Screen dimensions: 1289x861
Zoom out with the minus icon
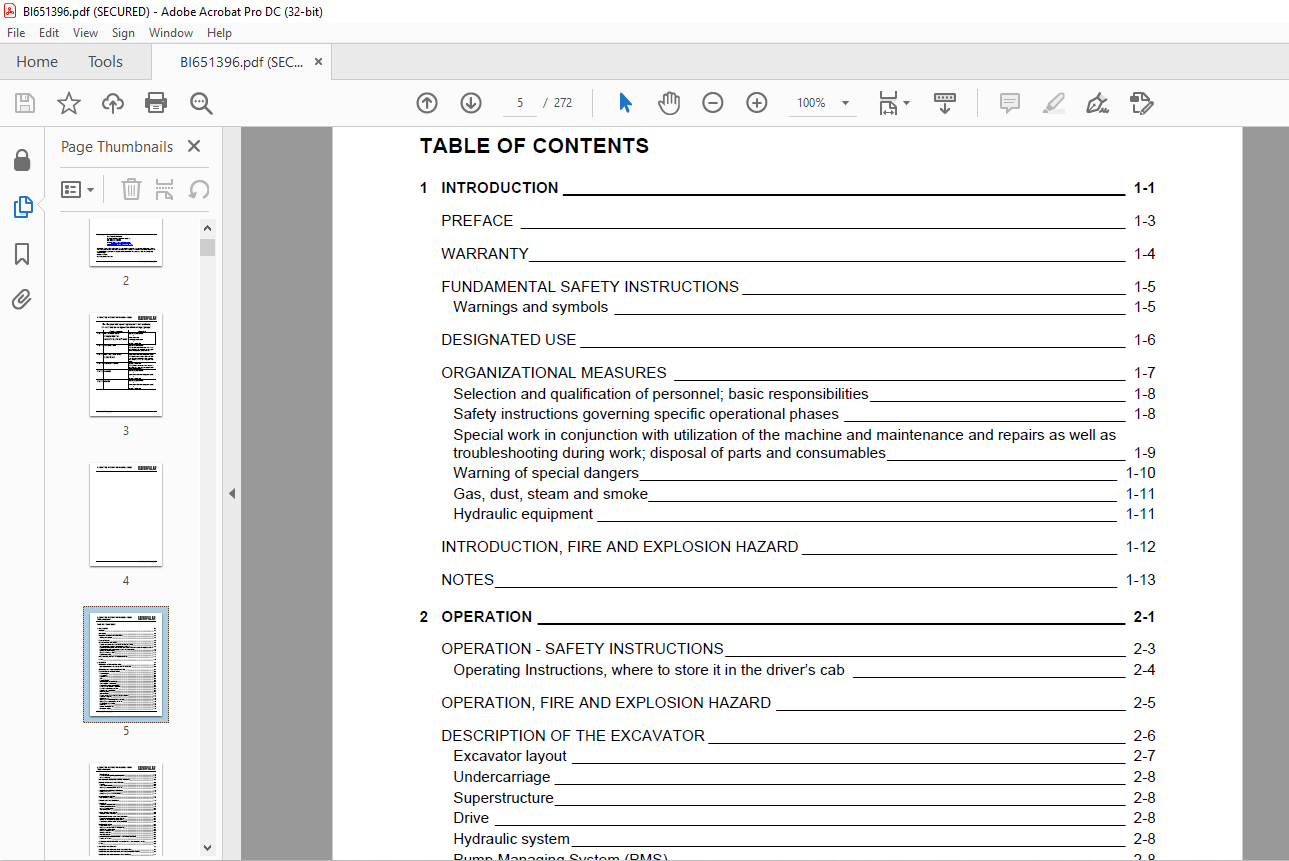(x=713, y=102)
